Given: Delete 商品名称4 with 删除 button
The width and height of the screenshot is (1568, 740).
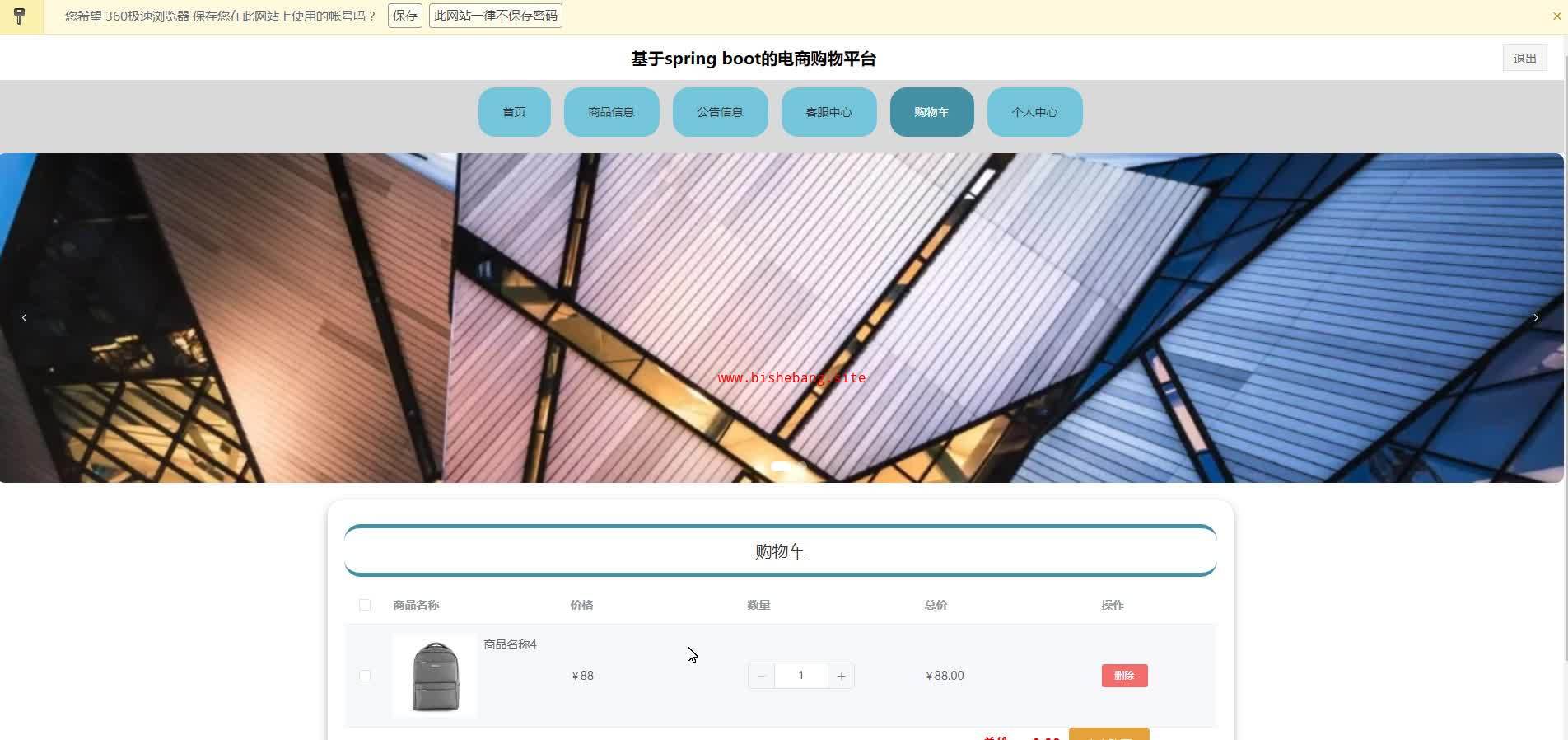Looking at the screenshot, I should point(1125,676).
